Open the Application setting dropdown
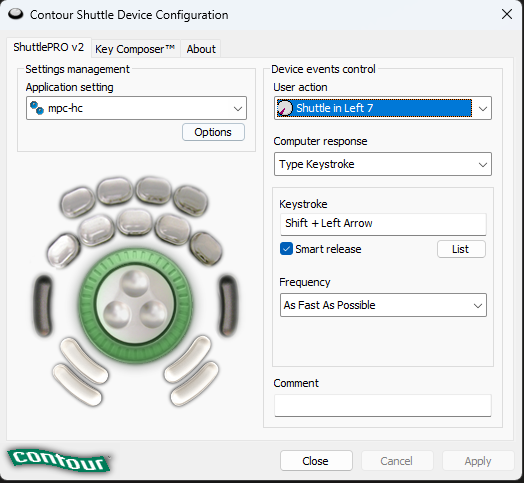Viewport: 524px width, 483px height. point(136,108)
